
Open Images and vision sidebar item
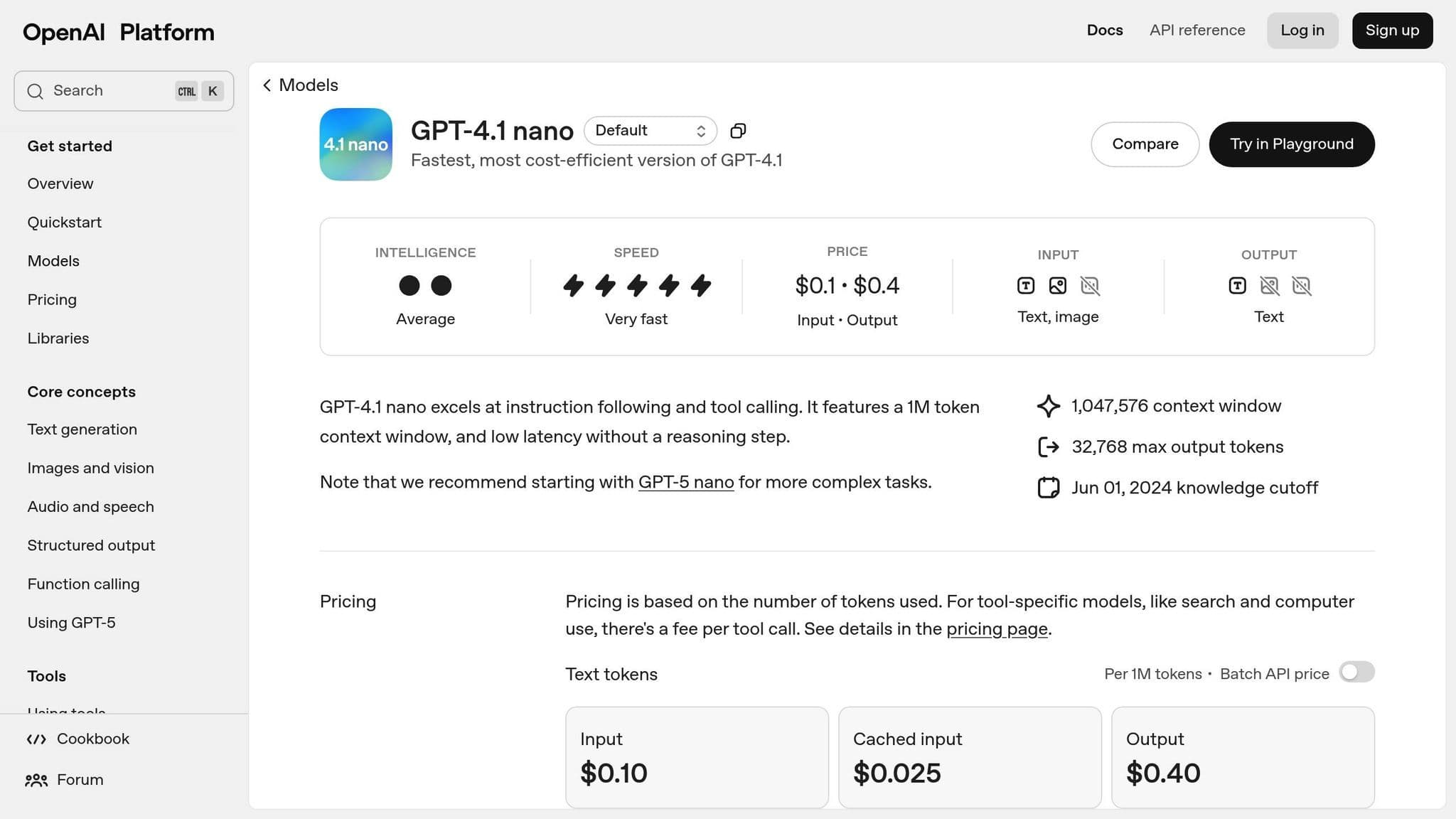click(91, 469)
